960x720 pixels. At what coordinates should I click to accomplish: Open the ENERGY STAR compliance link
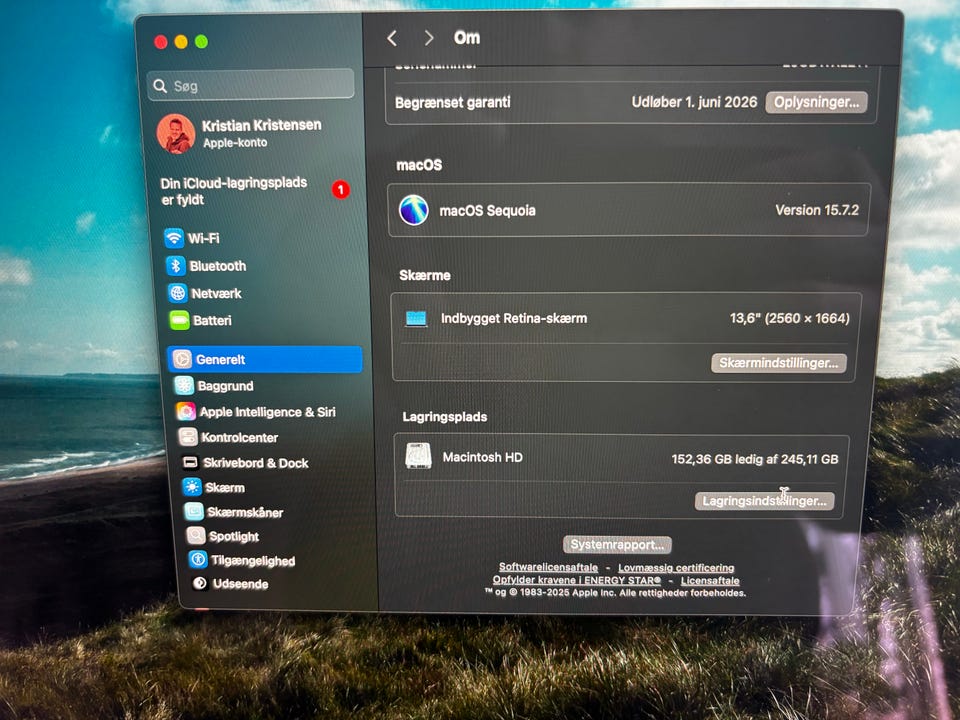point(577,580)
